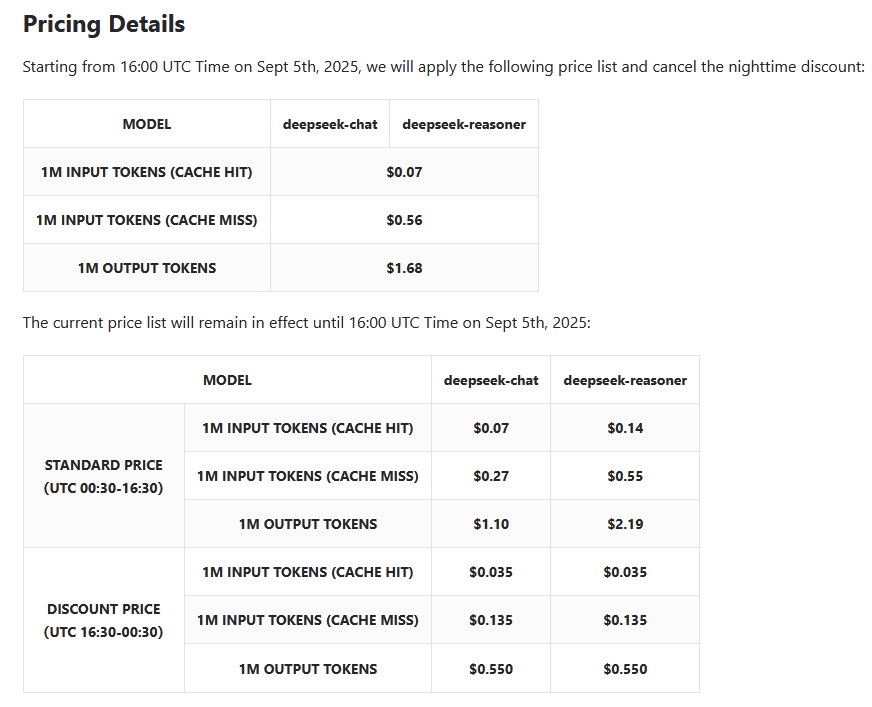The height and width of the screenshot is (707, 872).
Task: Click "1M INPUT TOKENS (CACHE HIT)" in the discount section
Action: [x=308, y=572]
